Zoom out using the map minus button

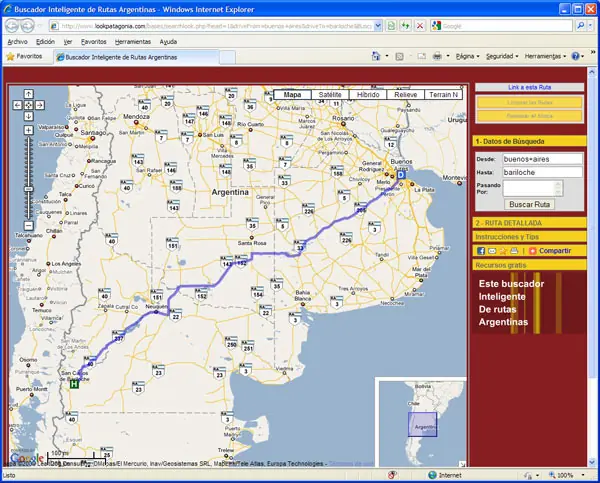click(x=29, y=225)
